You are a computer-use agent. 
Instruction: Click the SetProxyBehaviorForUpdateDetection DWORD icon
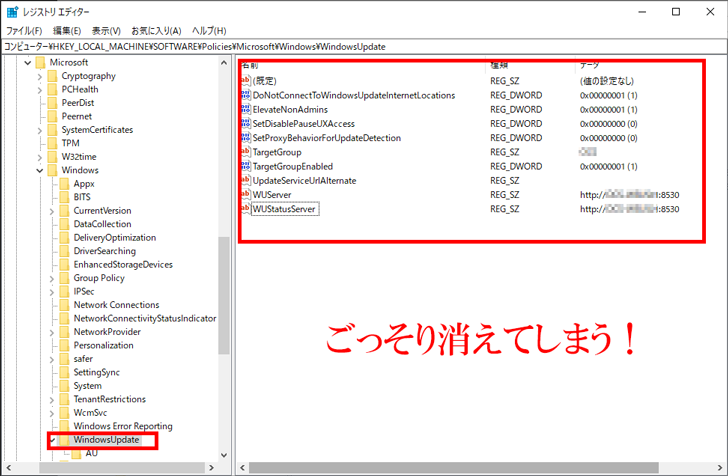pos(246,138)
